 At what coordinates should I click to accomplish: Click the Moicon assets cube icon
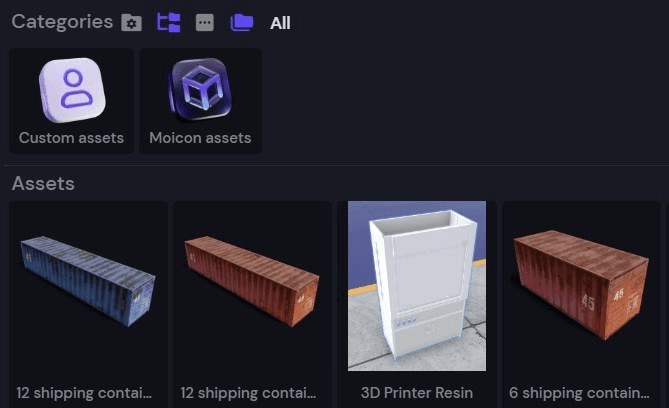[200, 90]
